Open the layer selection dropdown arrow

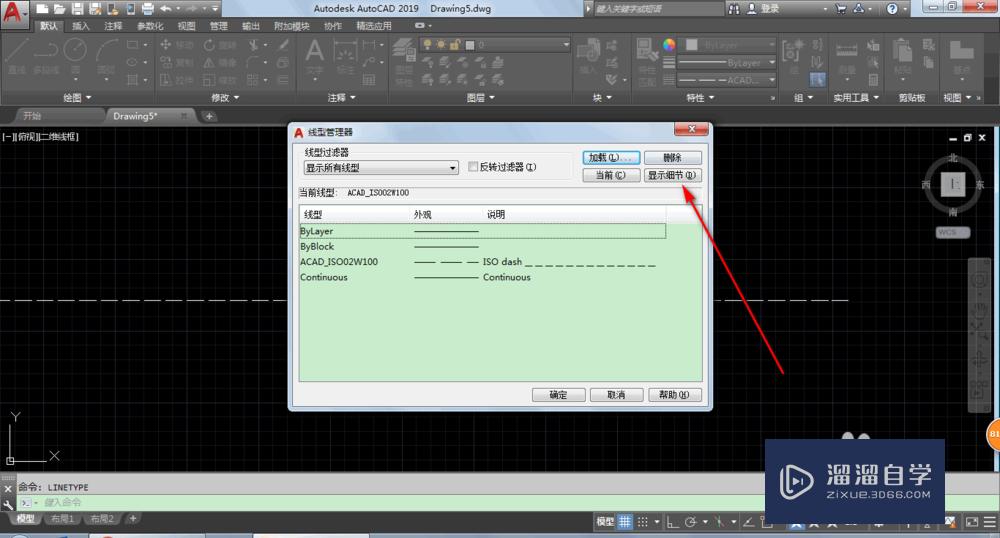(566, 45)
